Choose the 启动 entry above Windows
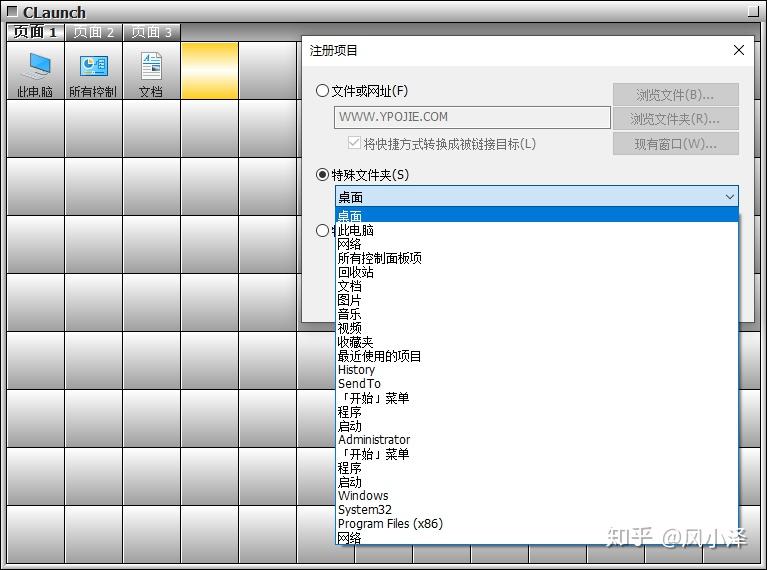The width and height of the screenshot is (767, 570). pyautogui.click(x=537, y=482)
